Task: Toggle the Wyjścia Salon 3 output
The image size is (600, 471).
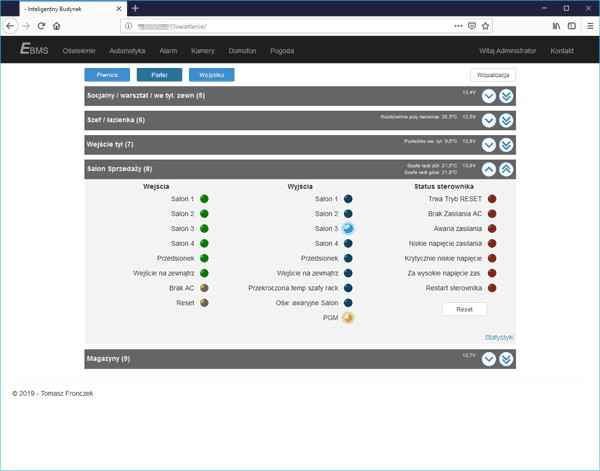Action: click(x=348, y=229)
